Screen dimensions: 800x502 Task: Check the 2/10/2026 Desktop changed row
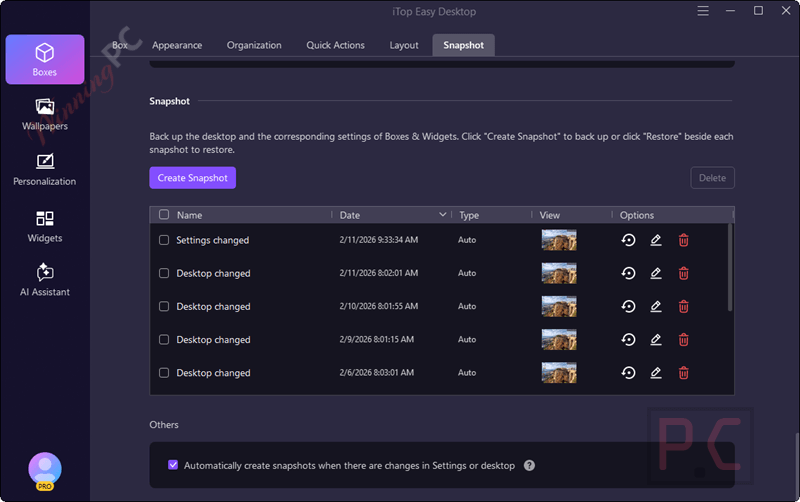[x=164, y=306]
